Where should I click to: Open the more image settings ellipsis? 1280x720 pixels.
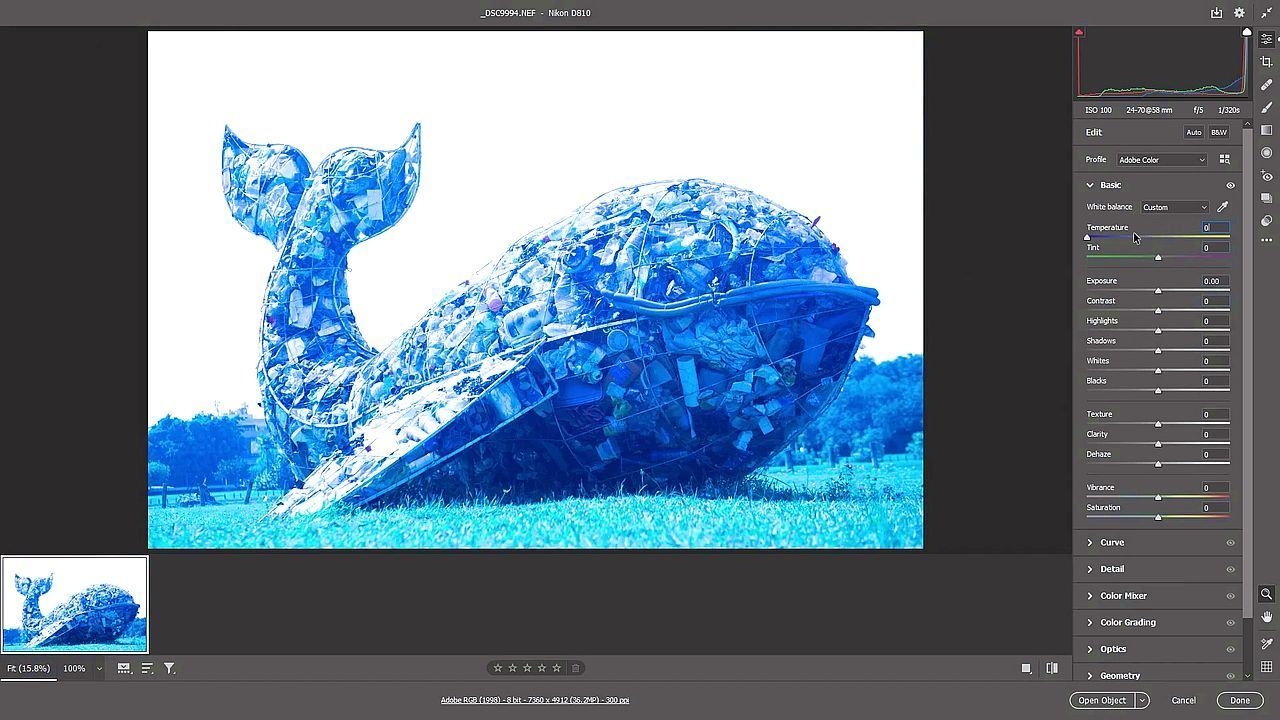[1266, 240]
